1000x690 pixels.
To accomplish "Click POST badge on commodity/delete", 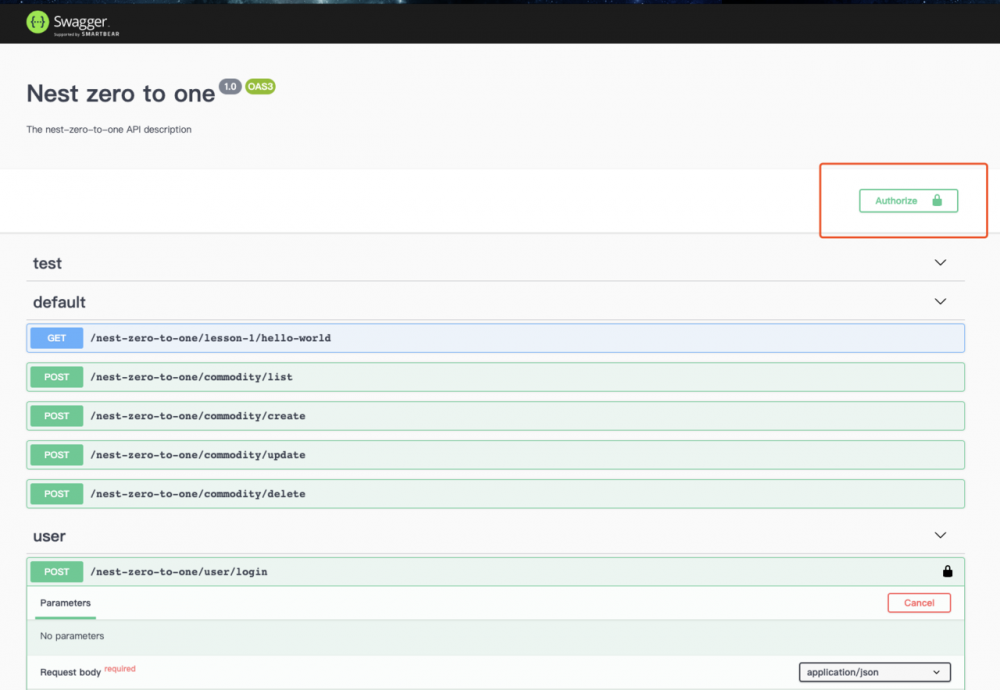I will [x=57, y=494].
